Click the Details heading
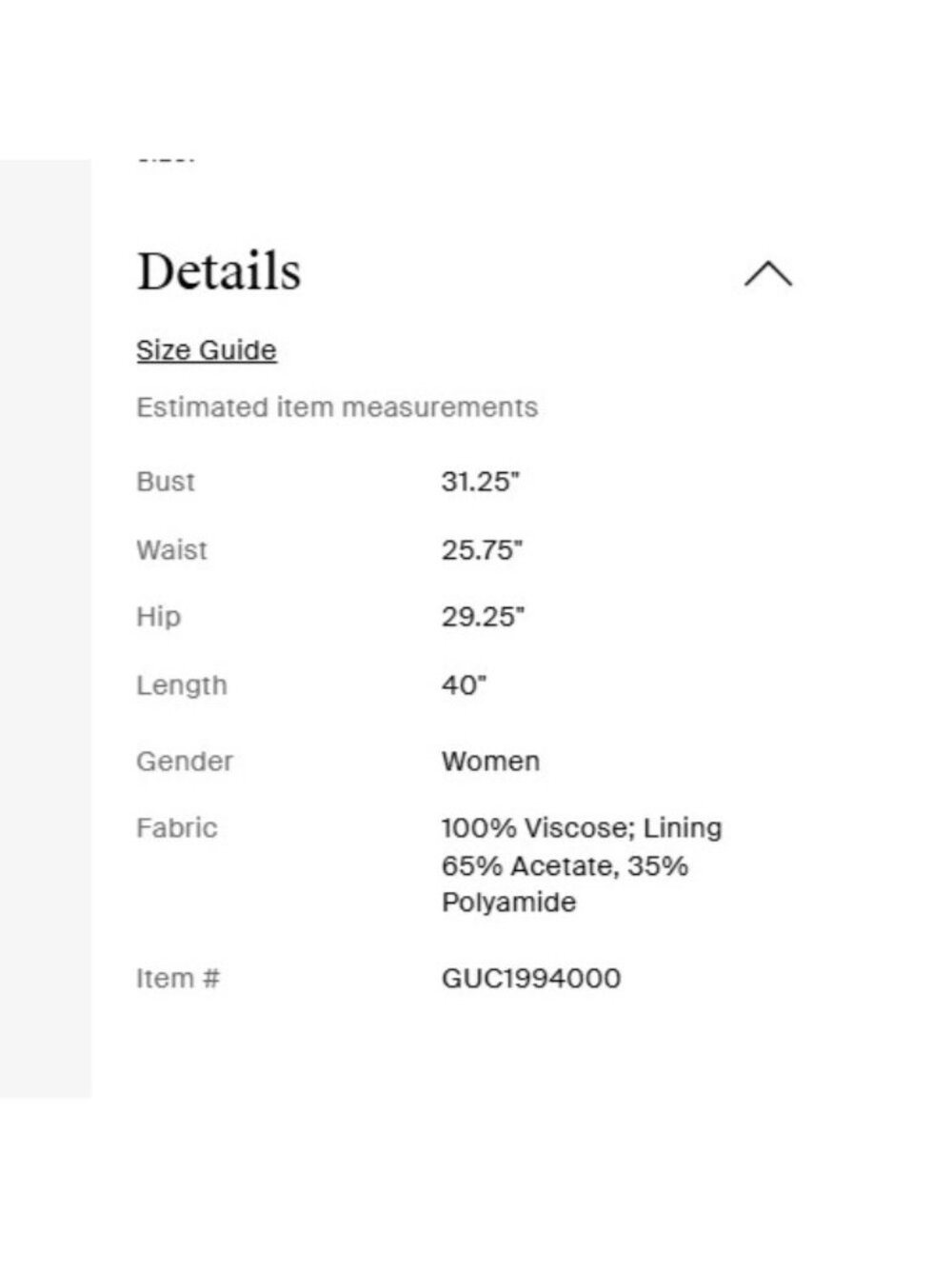The width and height of the screenshot is (952, 1269). pyautogui.click(x=219, y=271)
